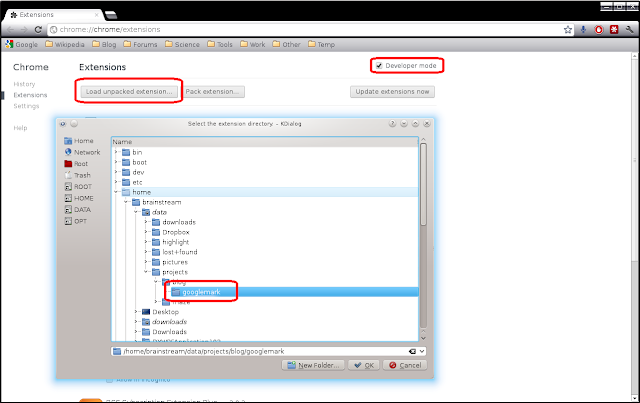
Task: Click the KDialog file tree scrollbar
Action: [423, 184]
